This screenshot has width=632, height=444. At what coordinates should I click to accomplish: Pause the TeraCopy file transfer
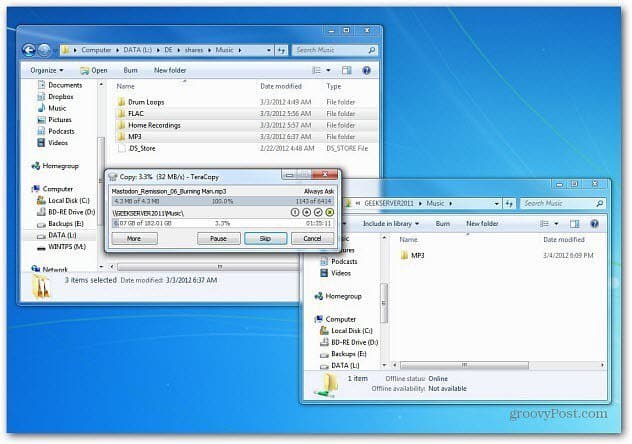tap(218, 239)
